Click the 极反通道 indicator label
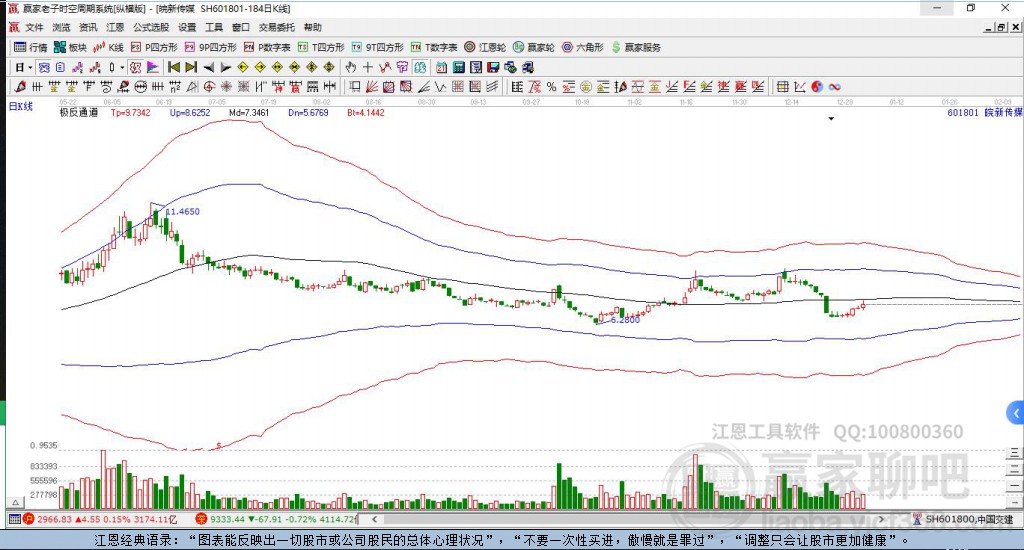The image size is (1024, 550). click(78, 113)
